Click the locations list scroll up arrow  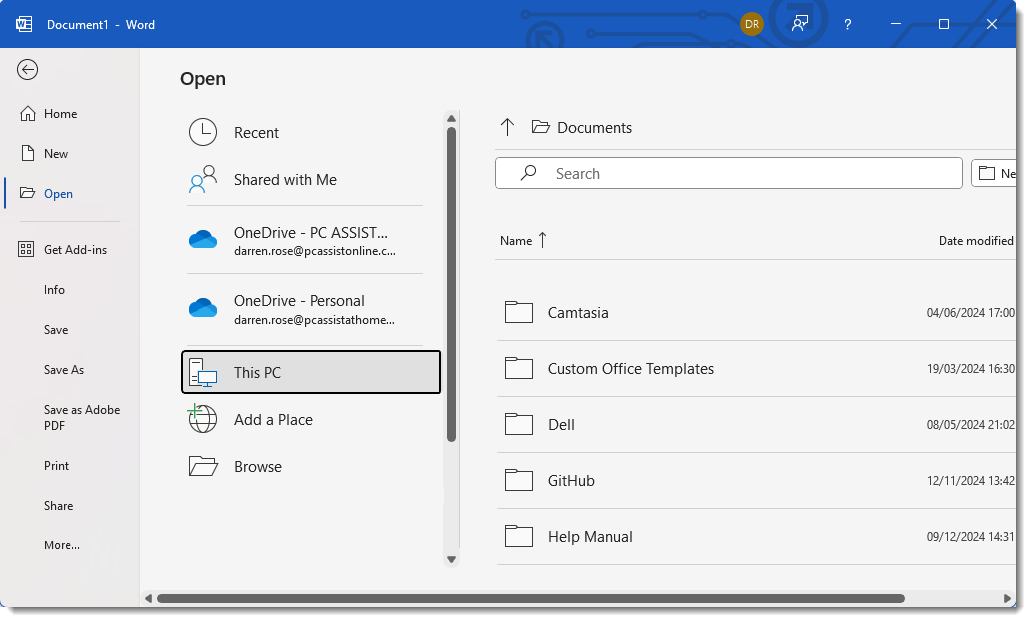click(x=451, y=118)
